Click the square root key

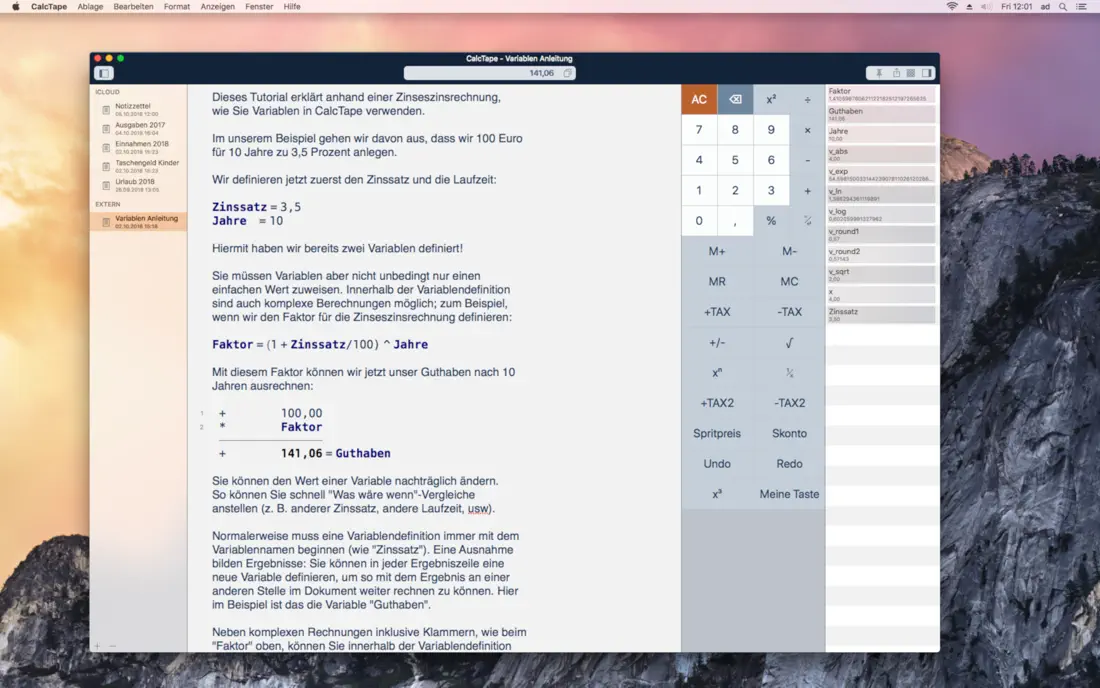(789, 342)
